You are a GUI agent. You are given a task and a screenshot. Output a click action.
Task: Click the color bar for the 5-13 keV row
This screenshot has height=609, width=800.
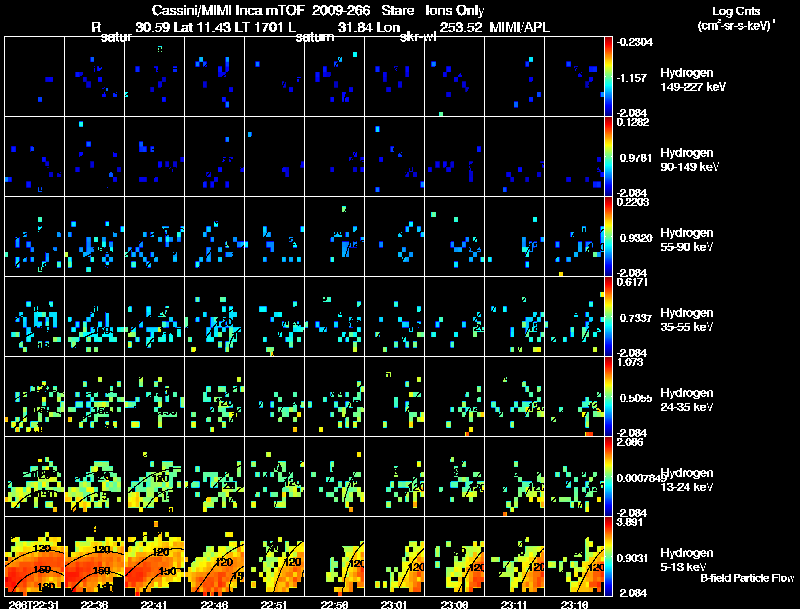click(x=608, y=556)
